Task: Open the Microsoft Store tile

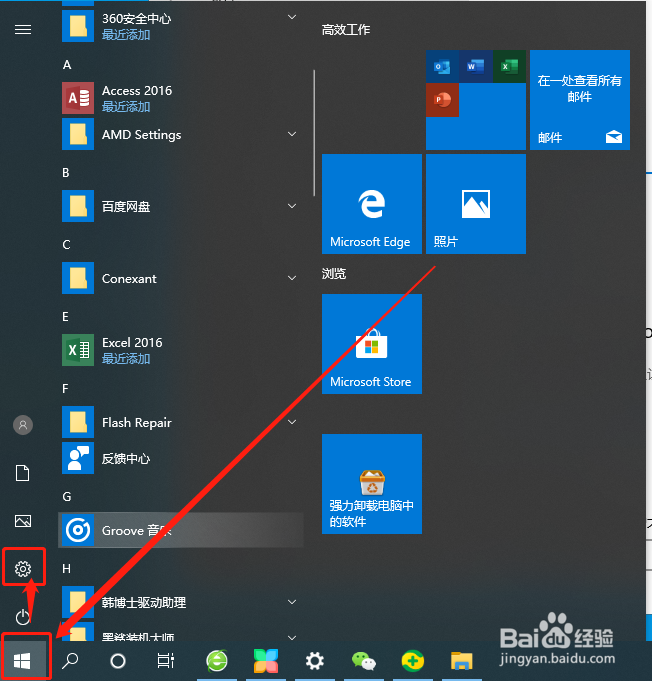Action: (372, 344)
